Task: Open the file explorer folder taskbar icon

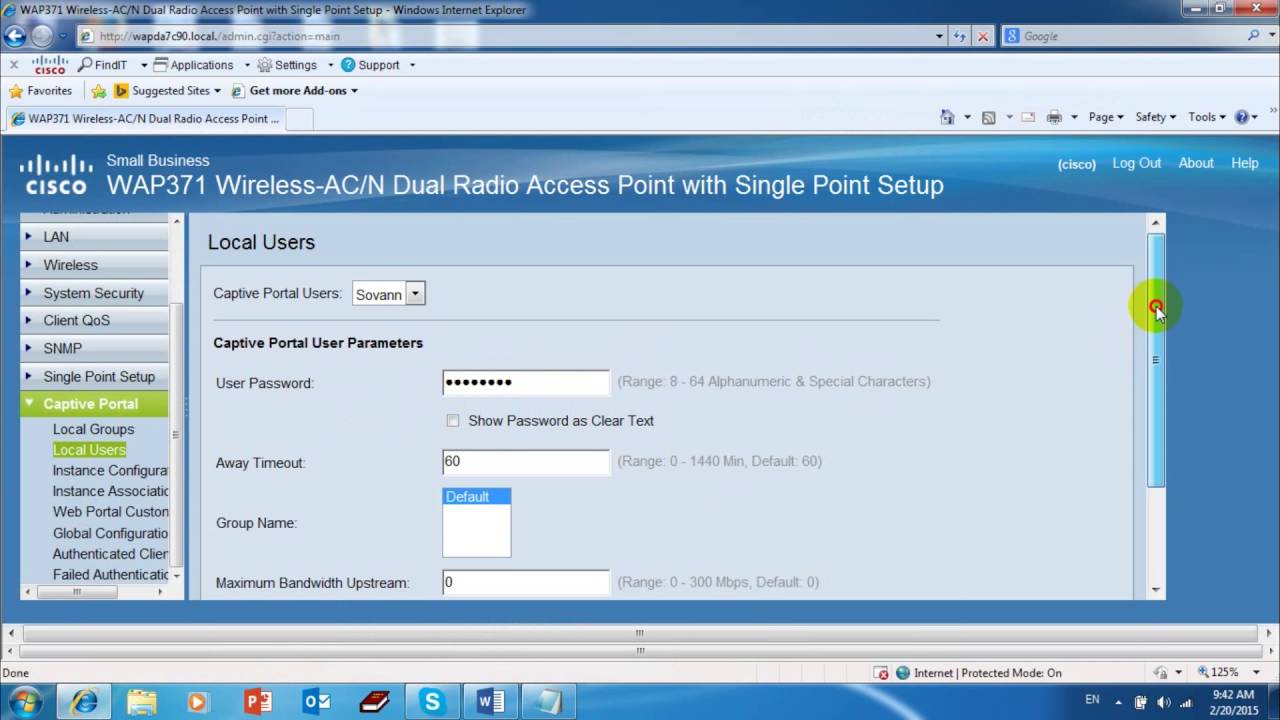Action: [x=142, y=702]
